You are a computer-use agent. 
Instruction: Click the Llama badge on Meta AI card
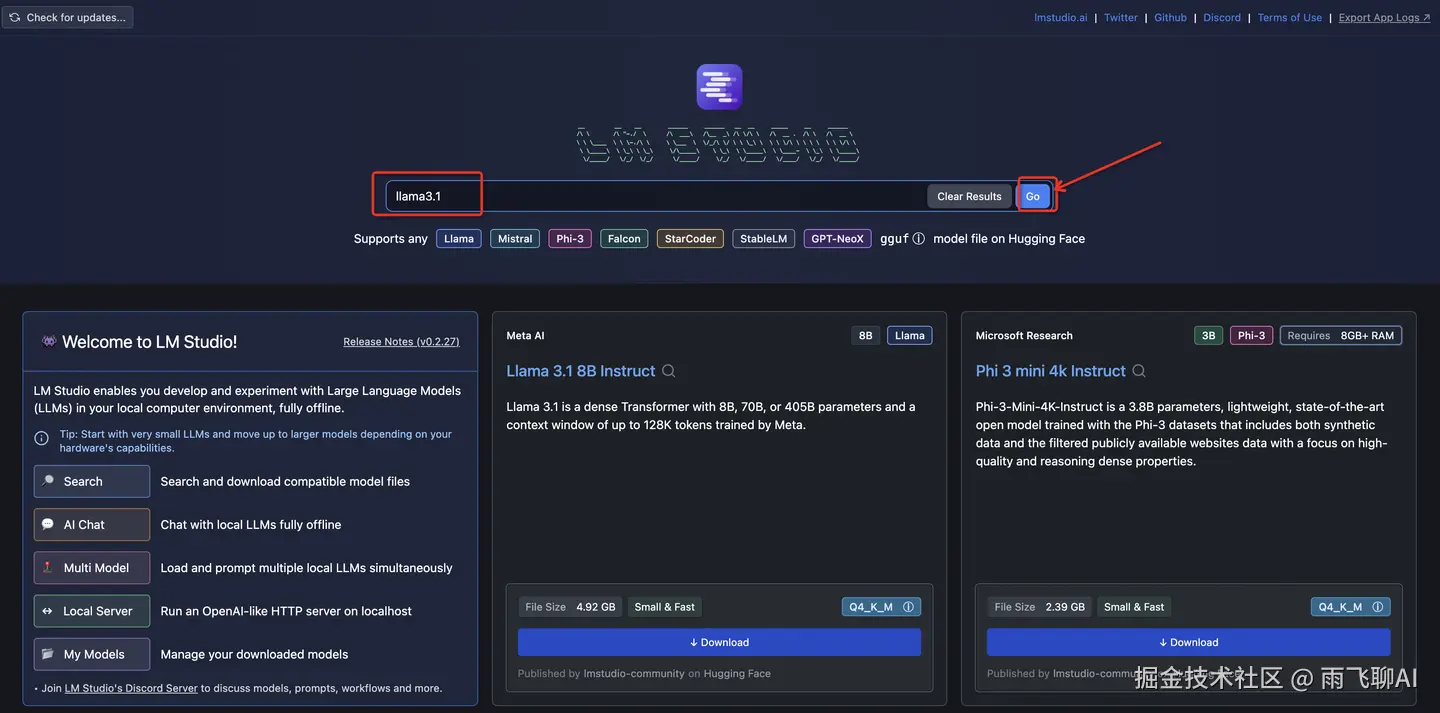click(910, 336)
